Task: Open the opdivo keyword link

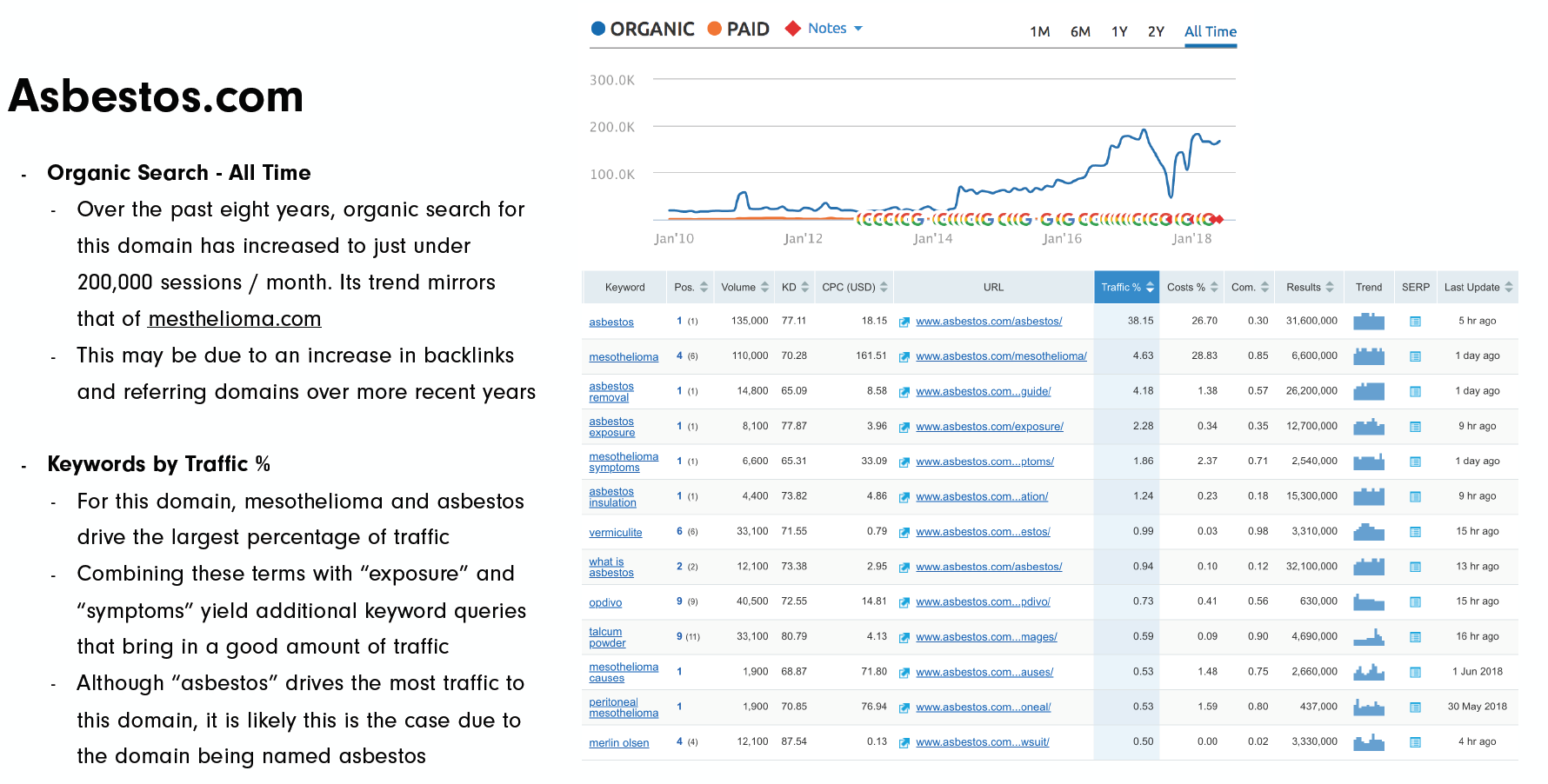Action: click(605, 603)
